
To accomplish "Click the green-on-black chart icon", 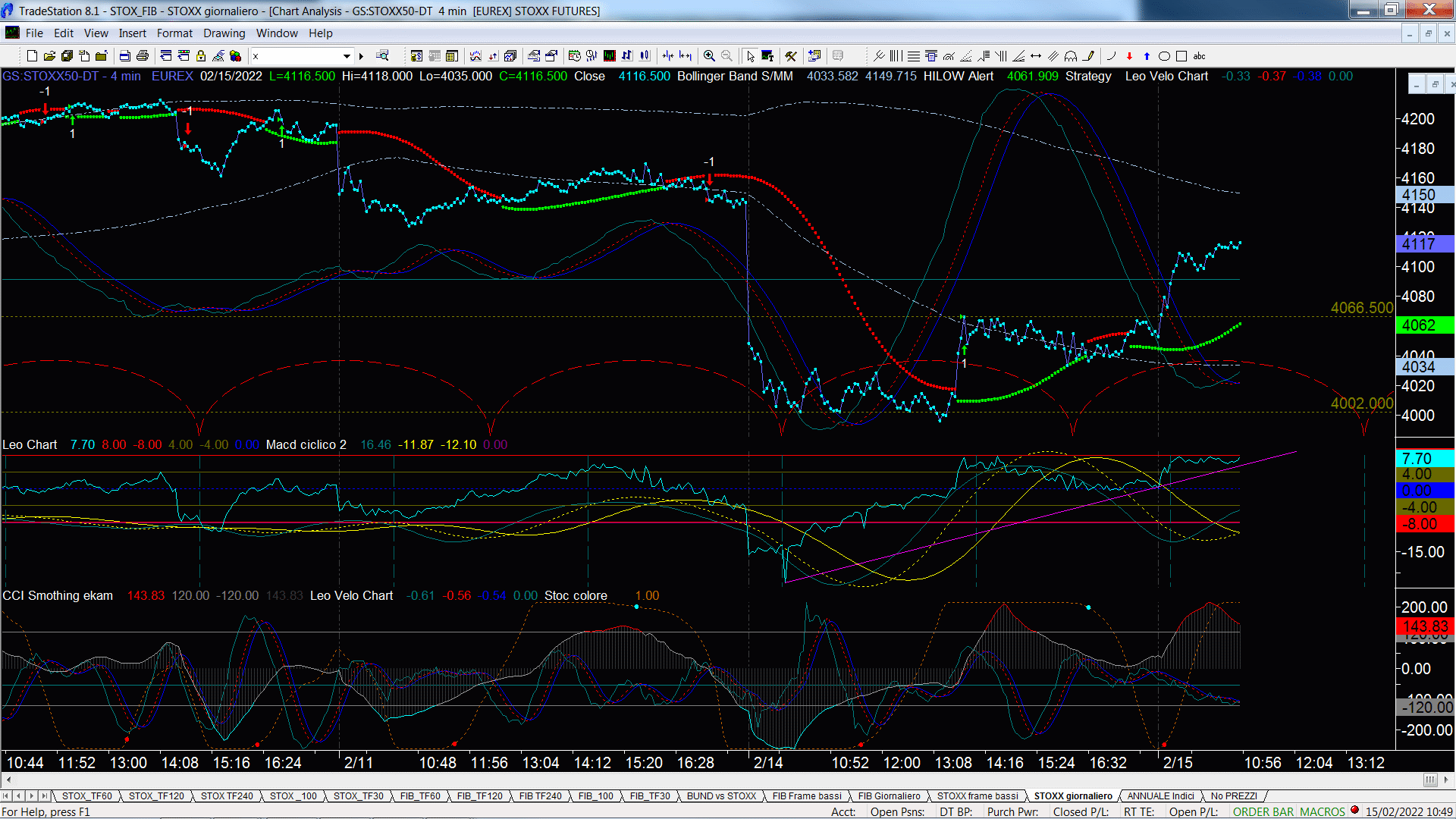I will [609, 56].
